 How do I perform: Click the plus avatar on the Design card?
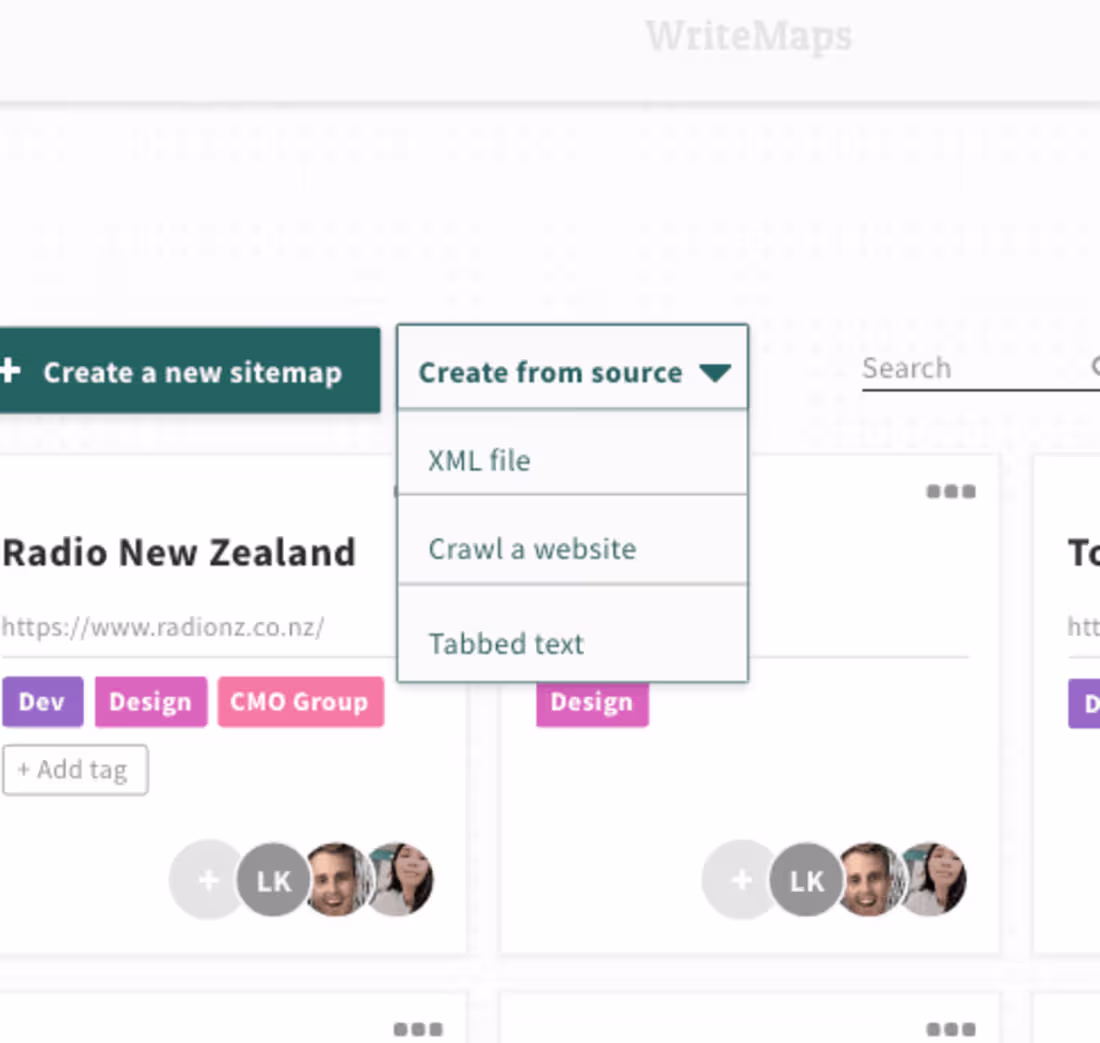[x=740, y=880]
